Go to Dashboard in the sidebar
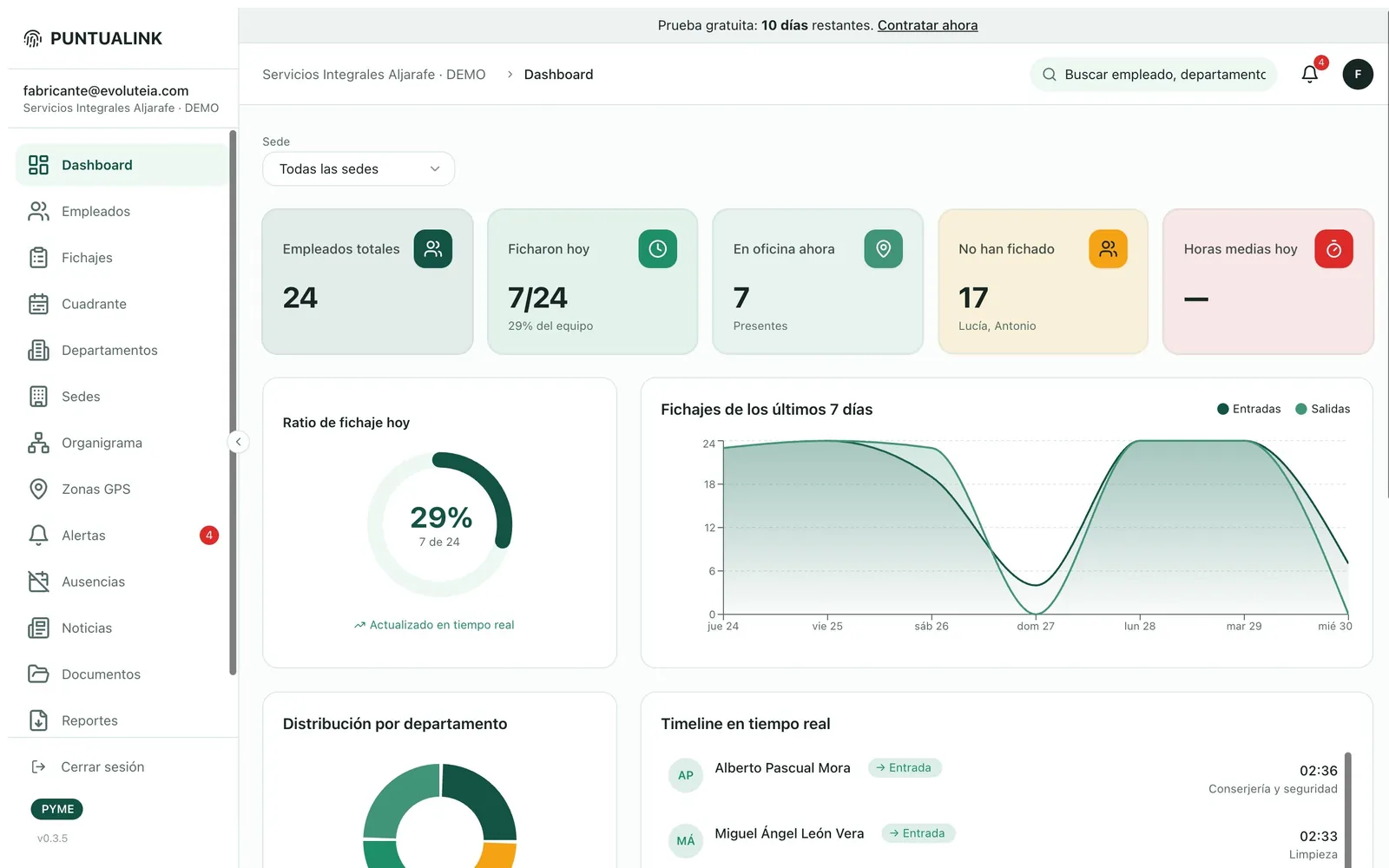The image size is (1389, 868). (x=122, y=165)
